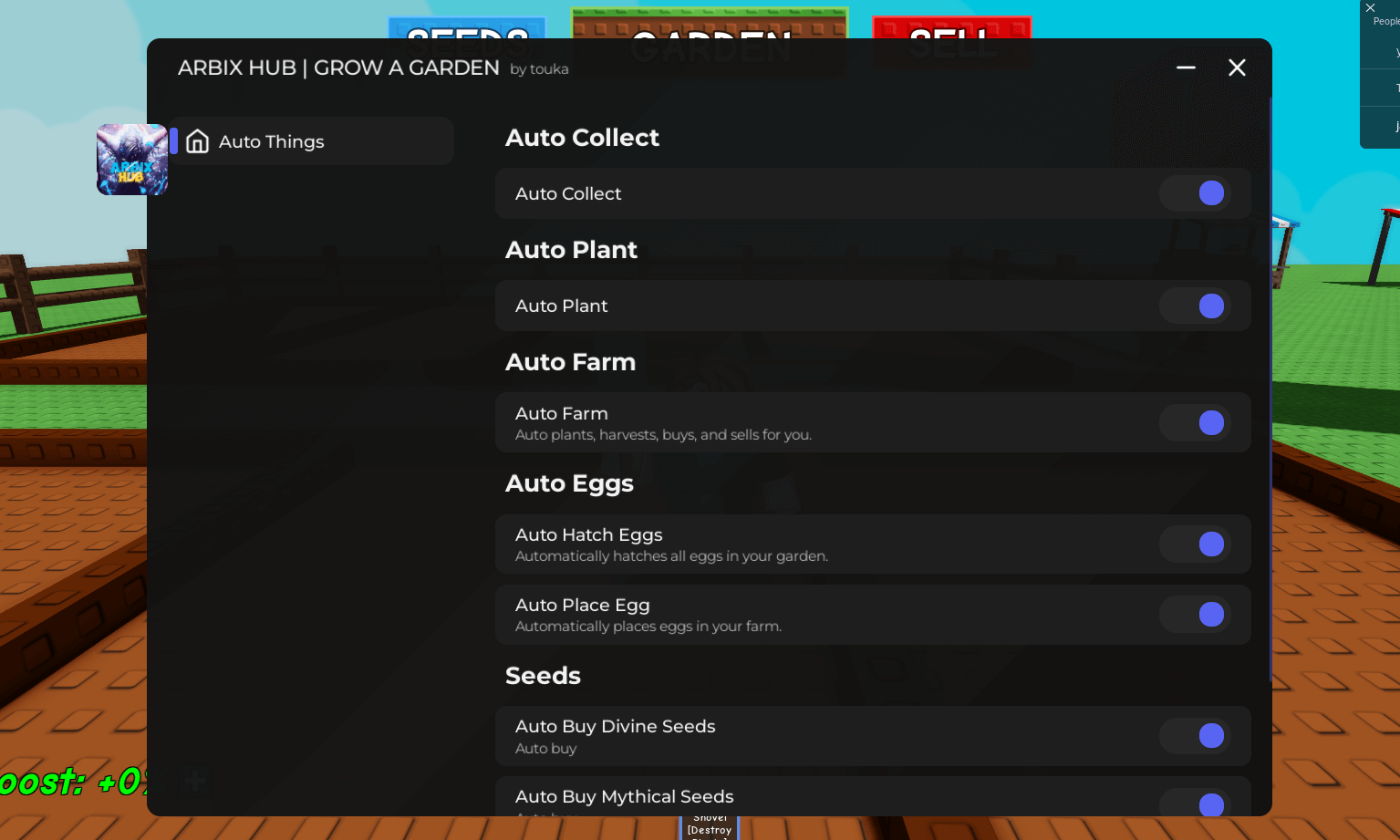Open the Auto Things tab
The width and height of the screenshot is (1400, 840).
pos(312,141)
